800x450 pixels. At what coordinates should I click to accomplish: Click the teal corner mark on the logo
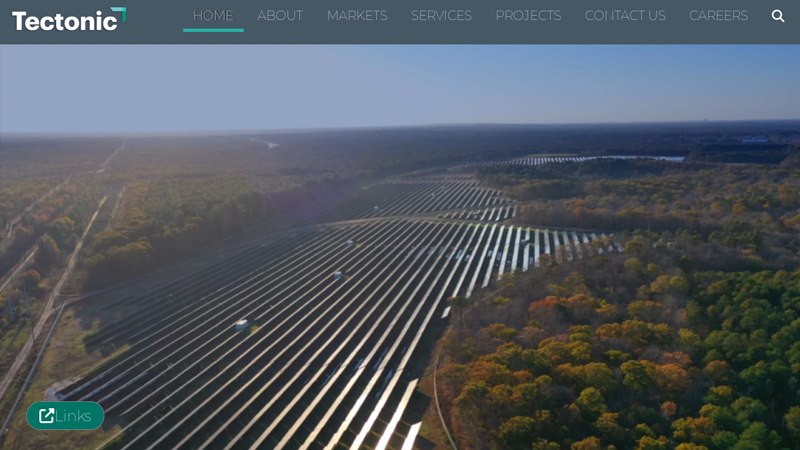pyautogui.click(x=119, y=12)
